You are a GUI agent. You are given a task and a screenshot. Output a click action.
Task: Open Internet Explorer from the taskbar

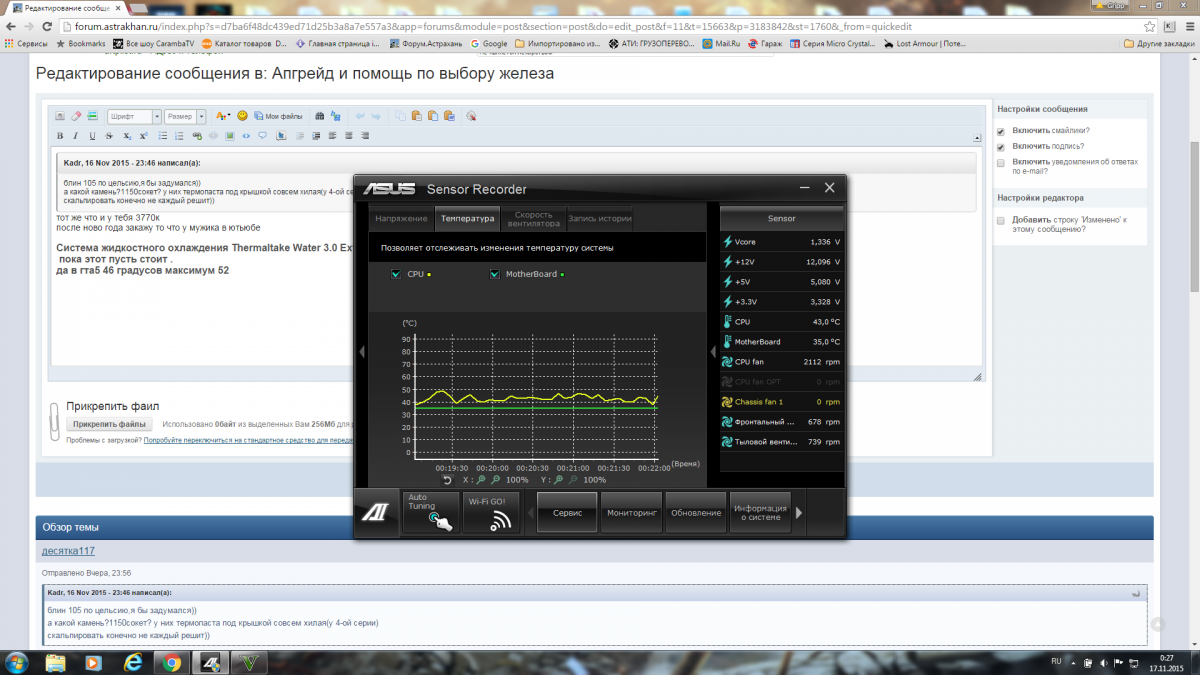132,662
